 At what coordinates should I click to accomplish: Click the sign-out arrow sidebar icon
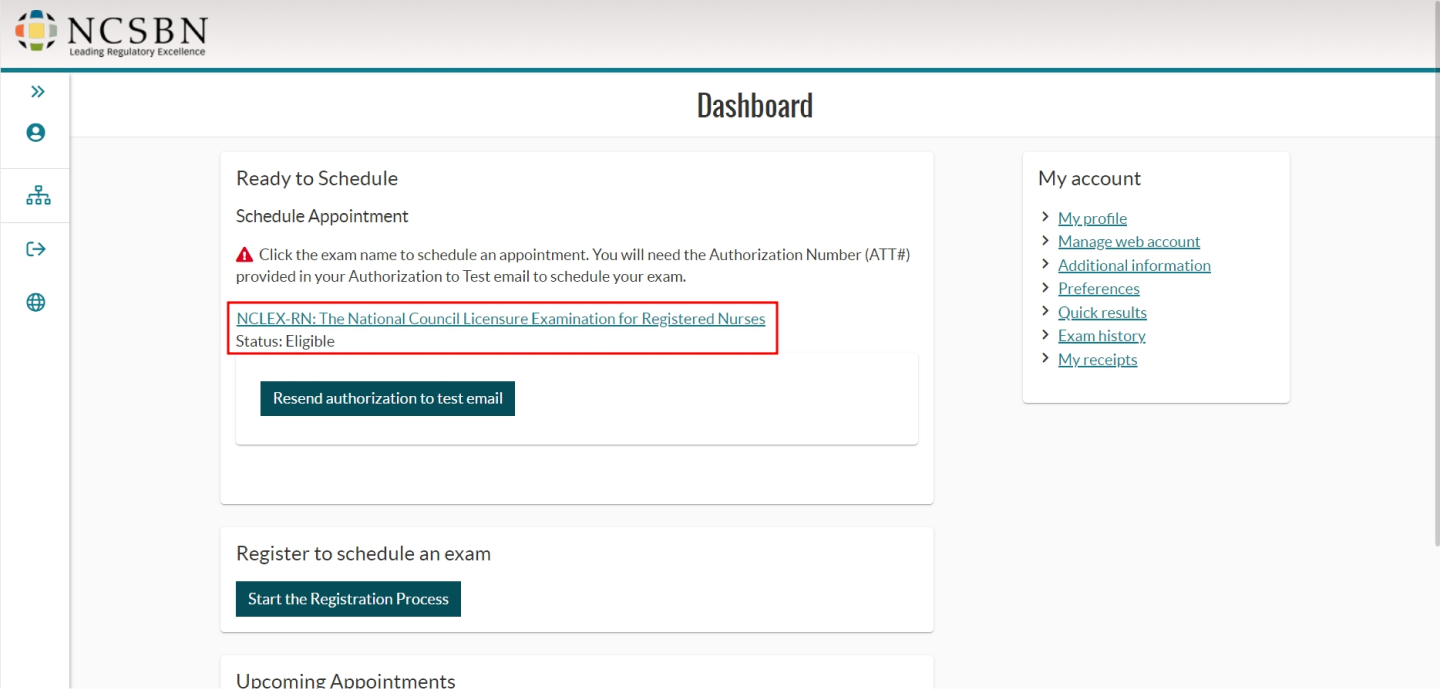click(36, 249)
